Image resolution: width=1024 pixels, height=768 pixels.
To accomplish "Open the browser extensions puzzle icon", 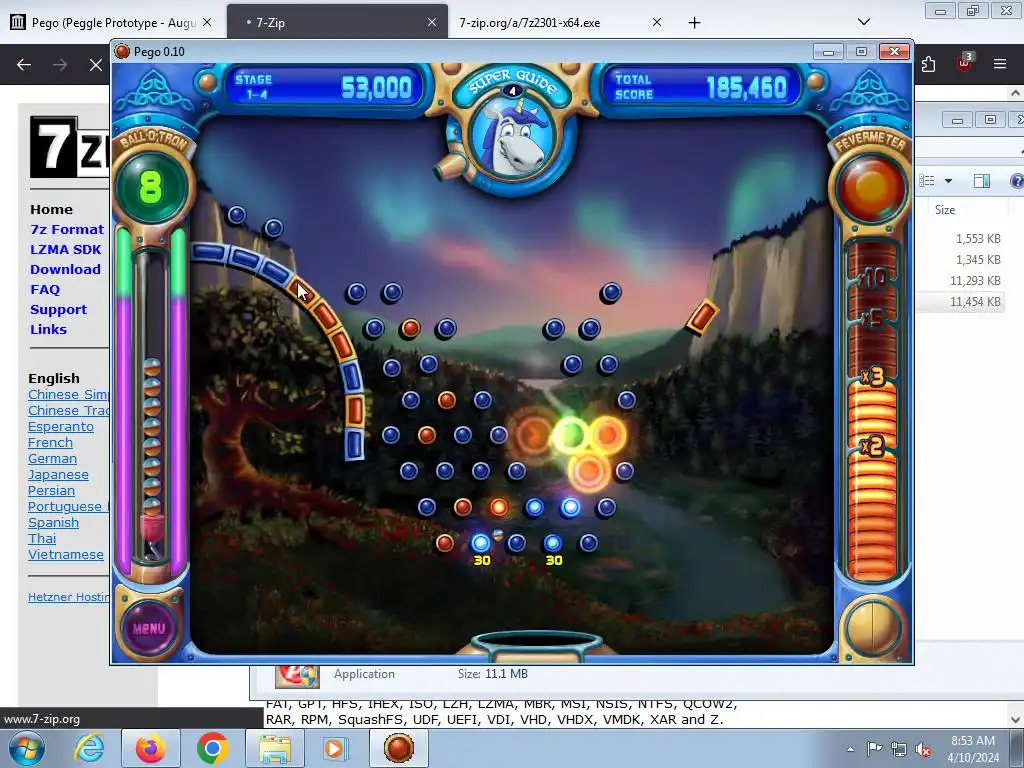I will pos(929,64).
